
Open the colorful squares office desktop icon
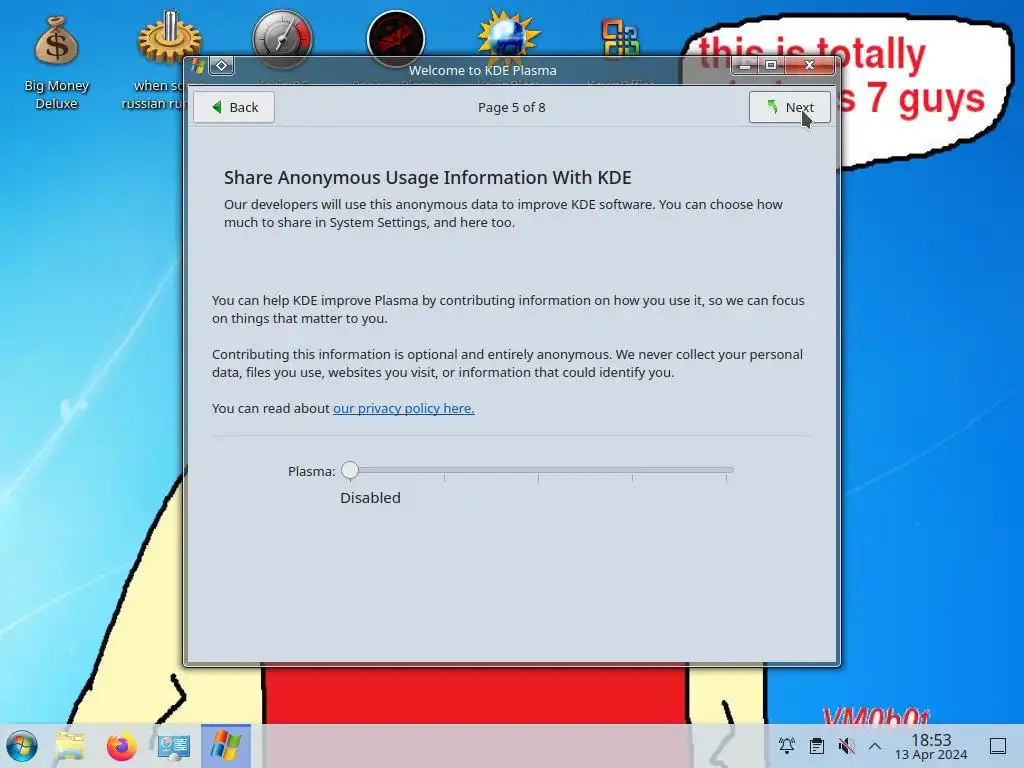[620, 39]
